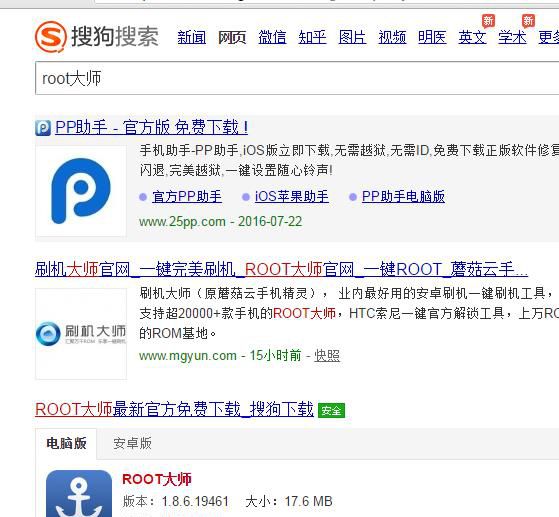Screen dimensions: 559x517
Task: Click the www.25pp.com URL text
Action: (182, 222)
